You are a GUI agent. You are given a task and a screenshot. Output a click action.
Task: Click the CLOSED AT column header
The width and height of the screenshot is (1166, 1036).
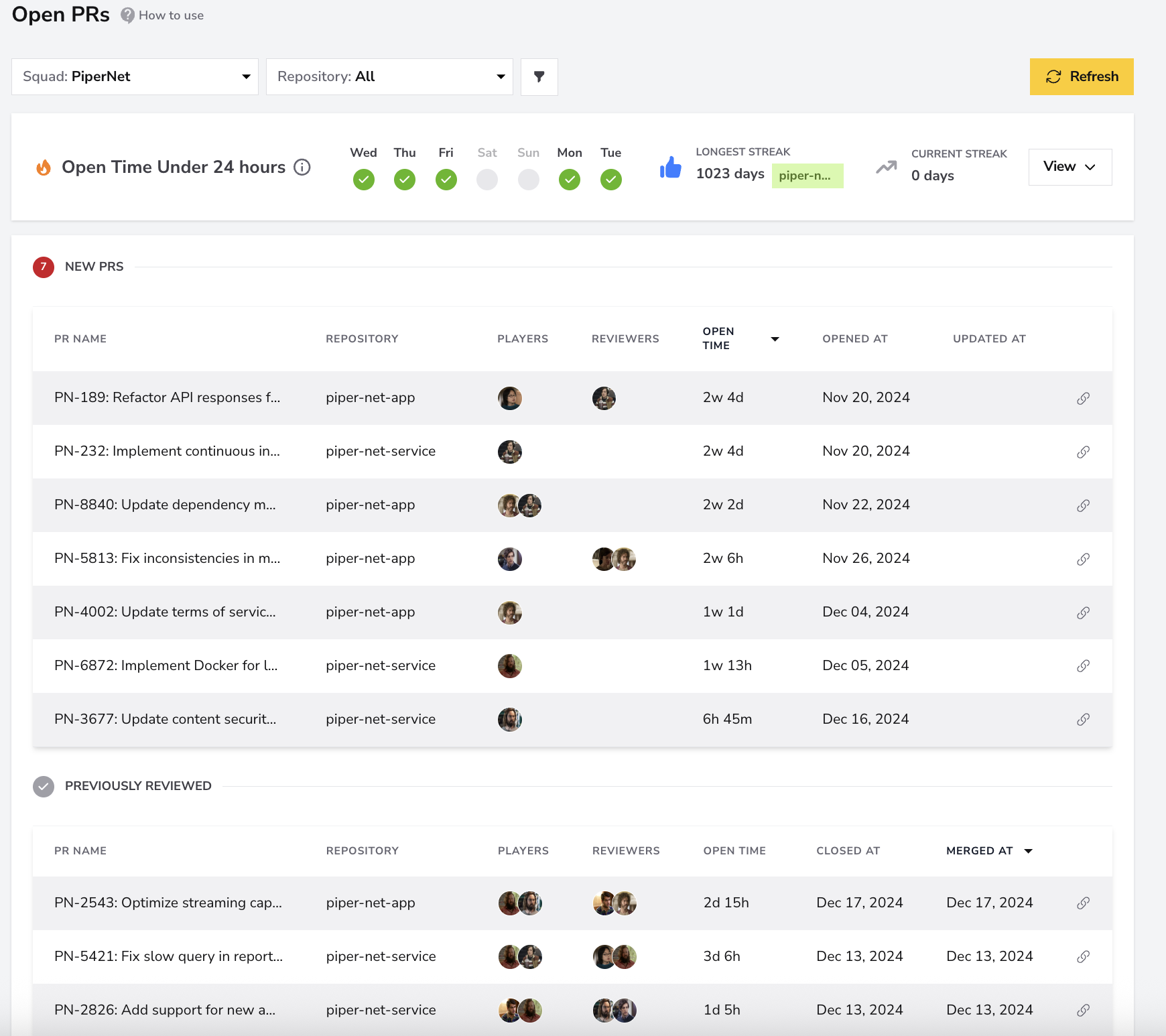pos(848,851)
